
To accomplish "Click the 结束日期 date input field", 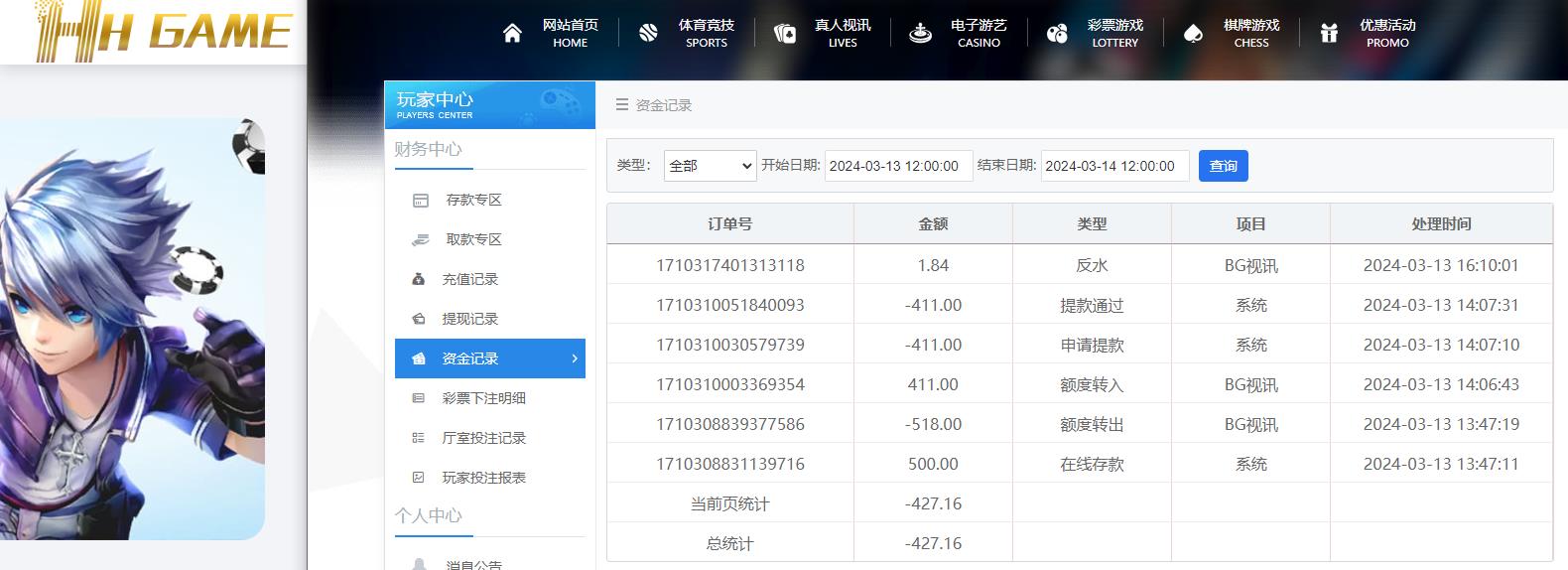I will pyautogui.click(x=1114, y=166).
